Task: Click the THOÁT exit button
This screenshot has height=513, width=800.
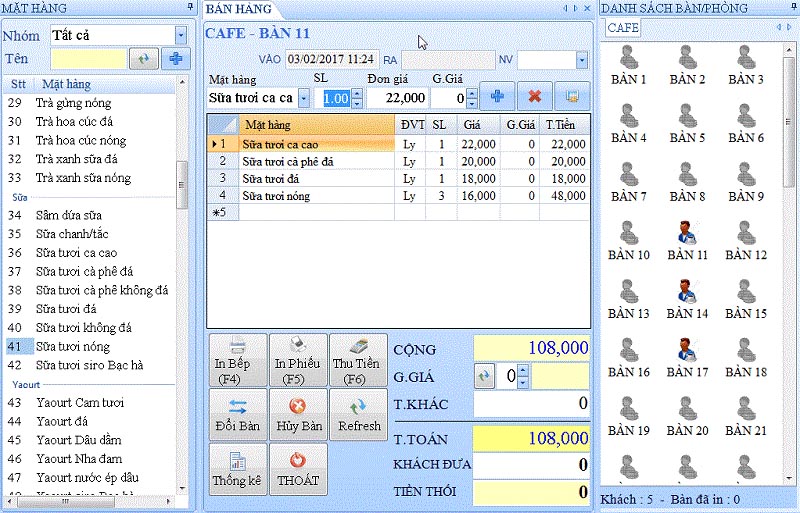Action: tap(297, 469)
